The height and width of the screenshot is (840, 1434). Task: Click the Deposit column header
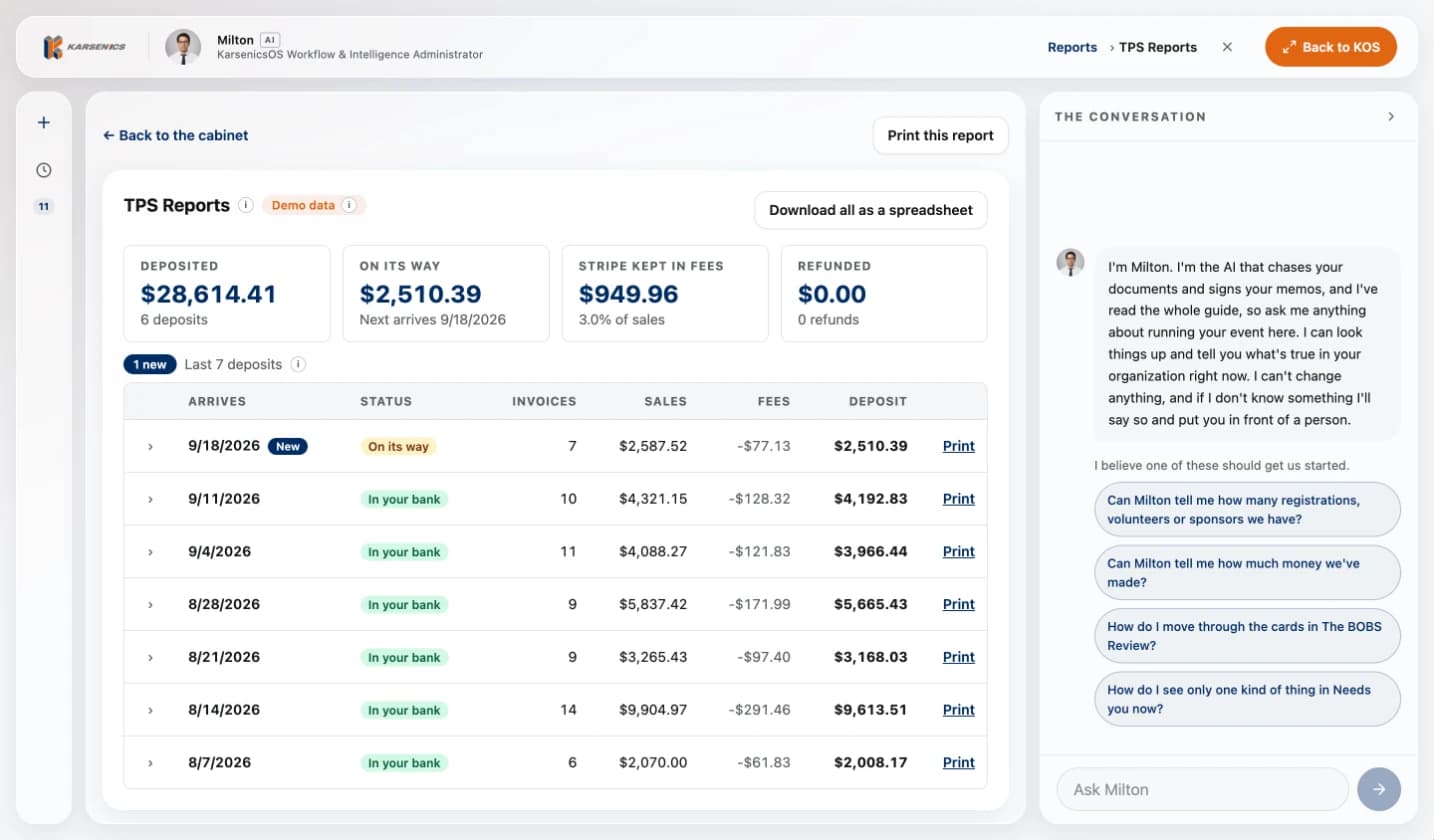pos(878,401)
